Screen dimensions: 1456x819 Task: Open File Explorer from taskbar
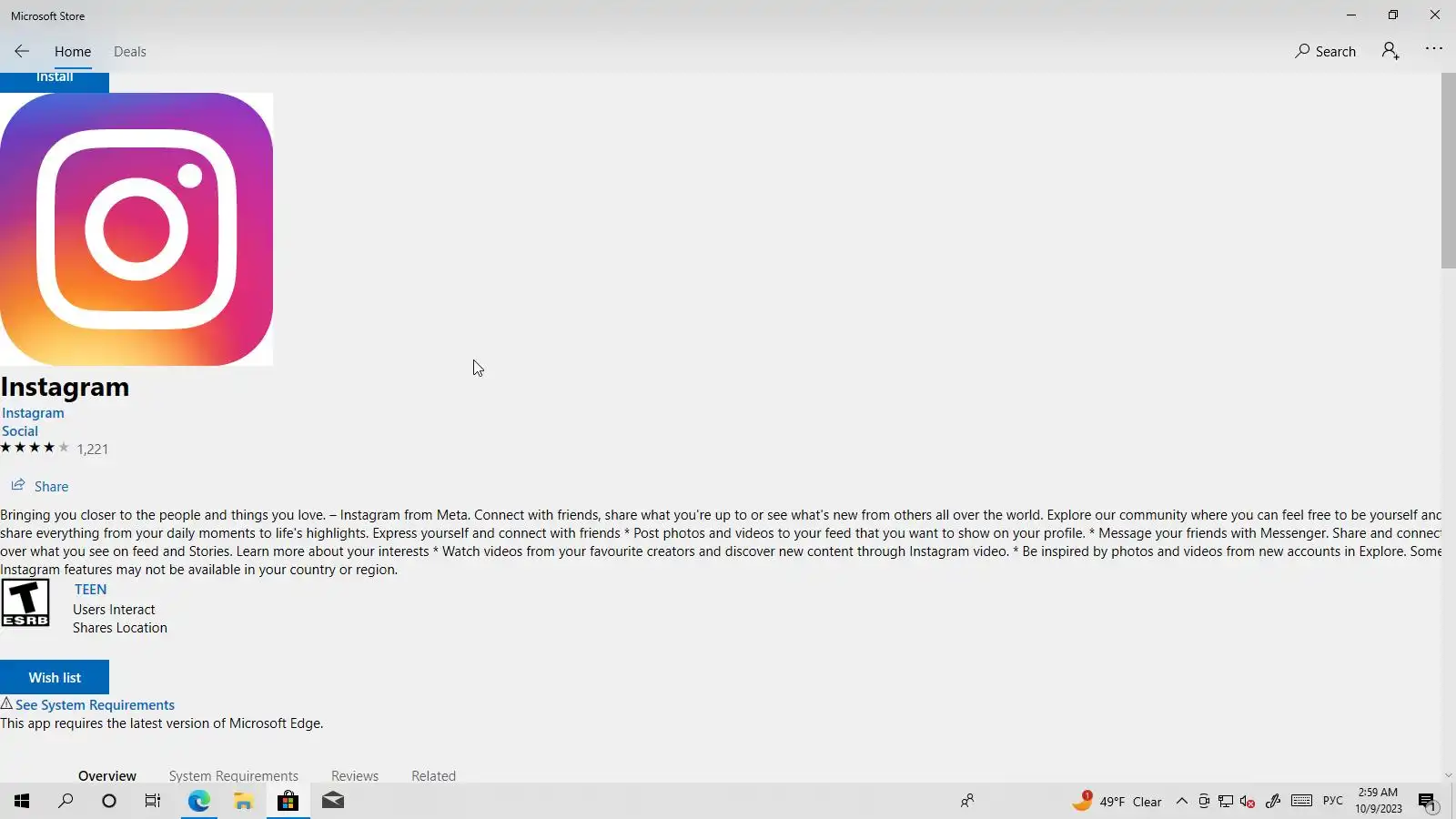pos(243,801)
